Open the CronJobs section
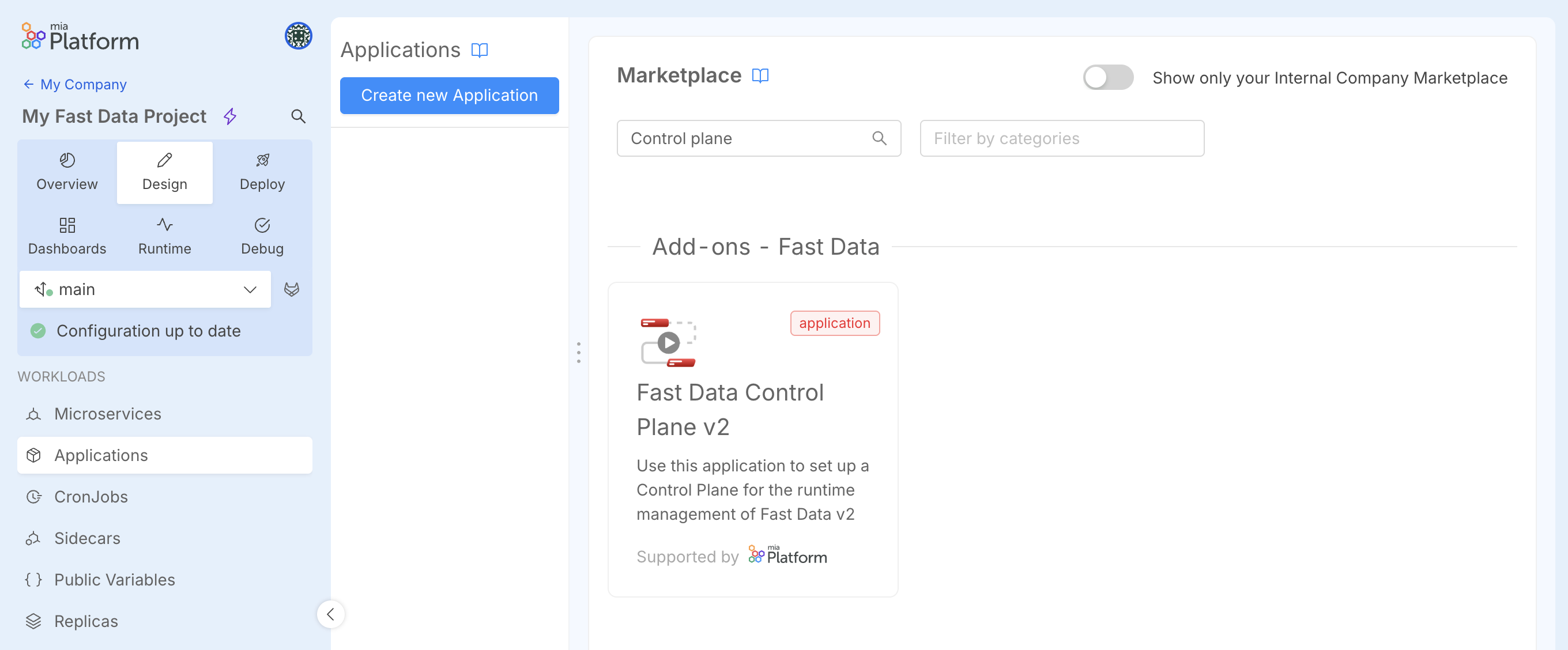This screenshot has height=650, width=1568. (x=91, y=497)
